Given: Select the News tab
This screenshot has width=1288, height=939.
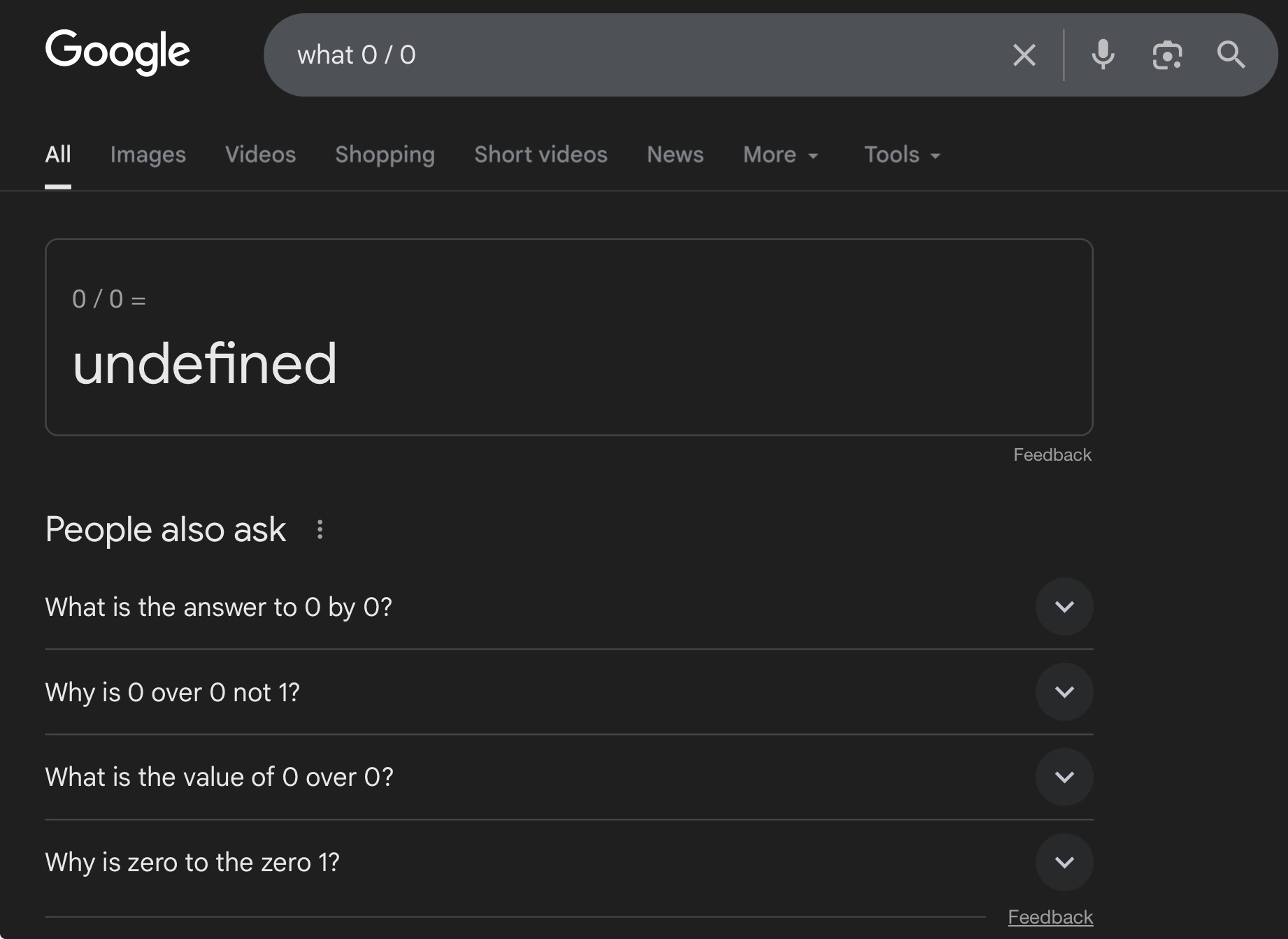Looking at the screenshot, I should [675, 155].
